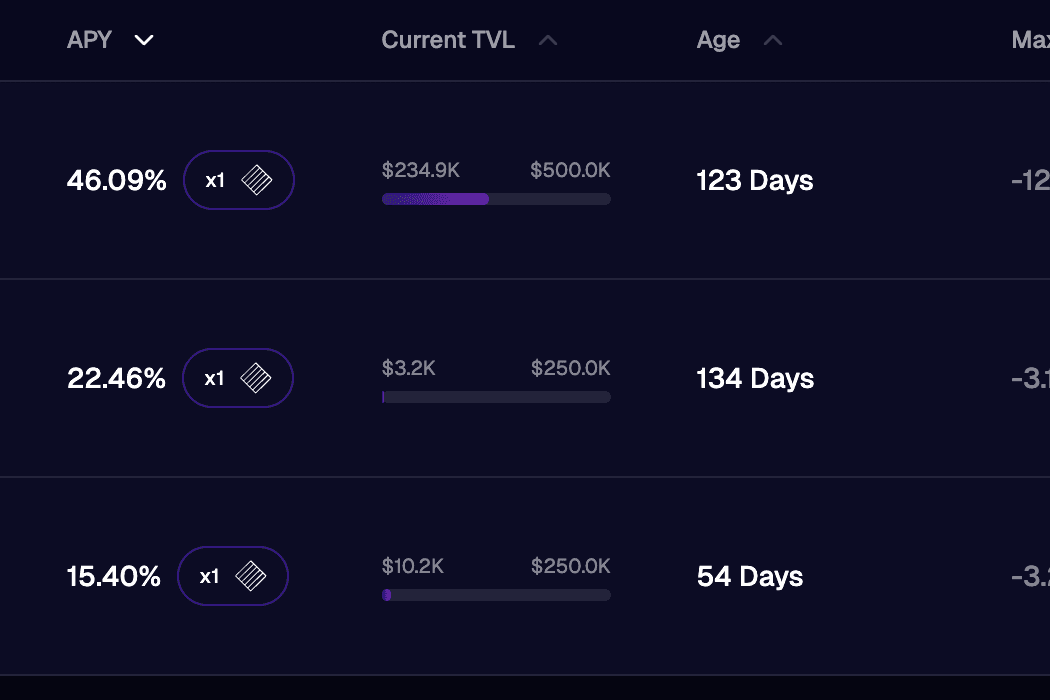Screen dimensions: 1050x700
Task: Click the partially visible Max column header
Action: click(1030, 40)
